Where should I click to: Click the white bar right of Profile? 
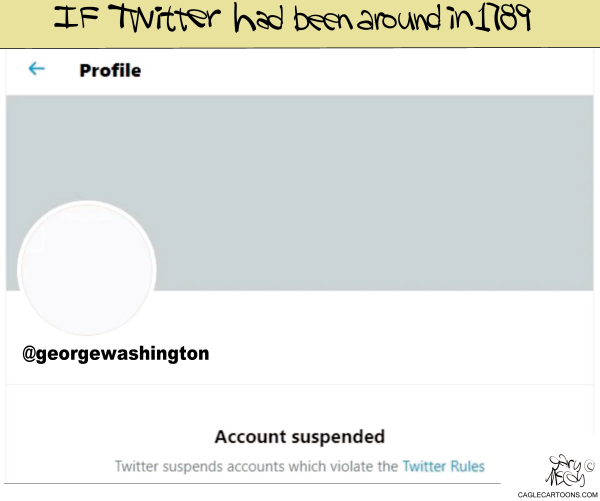[367, 72]
